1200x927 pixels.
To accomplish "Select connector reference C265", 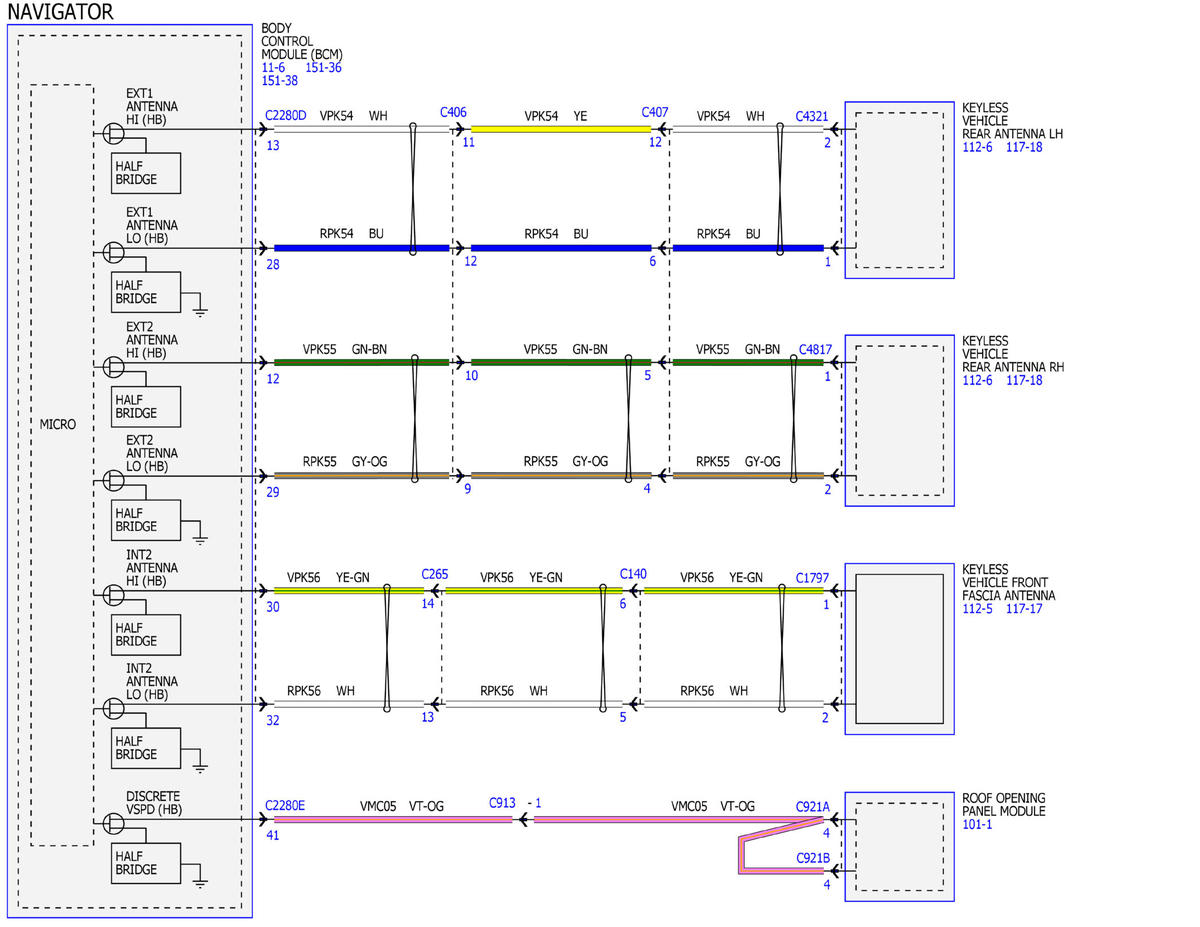I will click(x=435, y=574).
